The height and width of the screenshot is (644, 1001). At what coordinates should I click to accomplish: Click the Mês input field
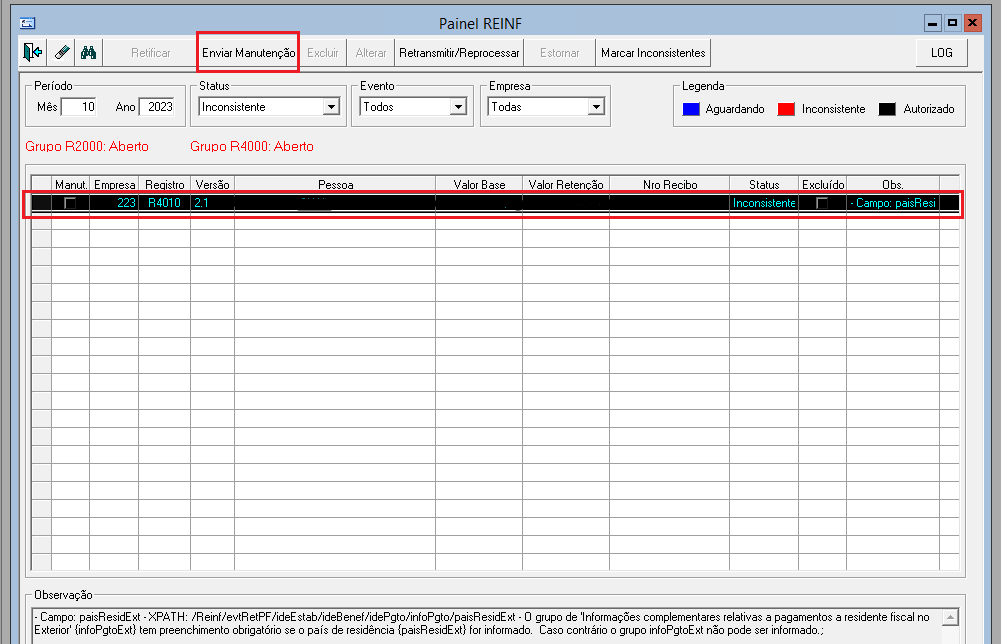[79, 107]
